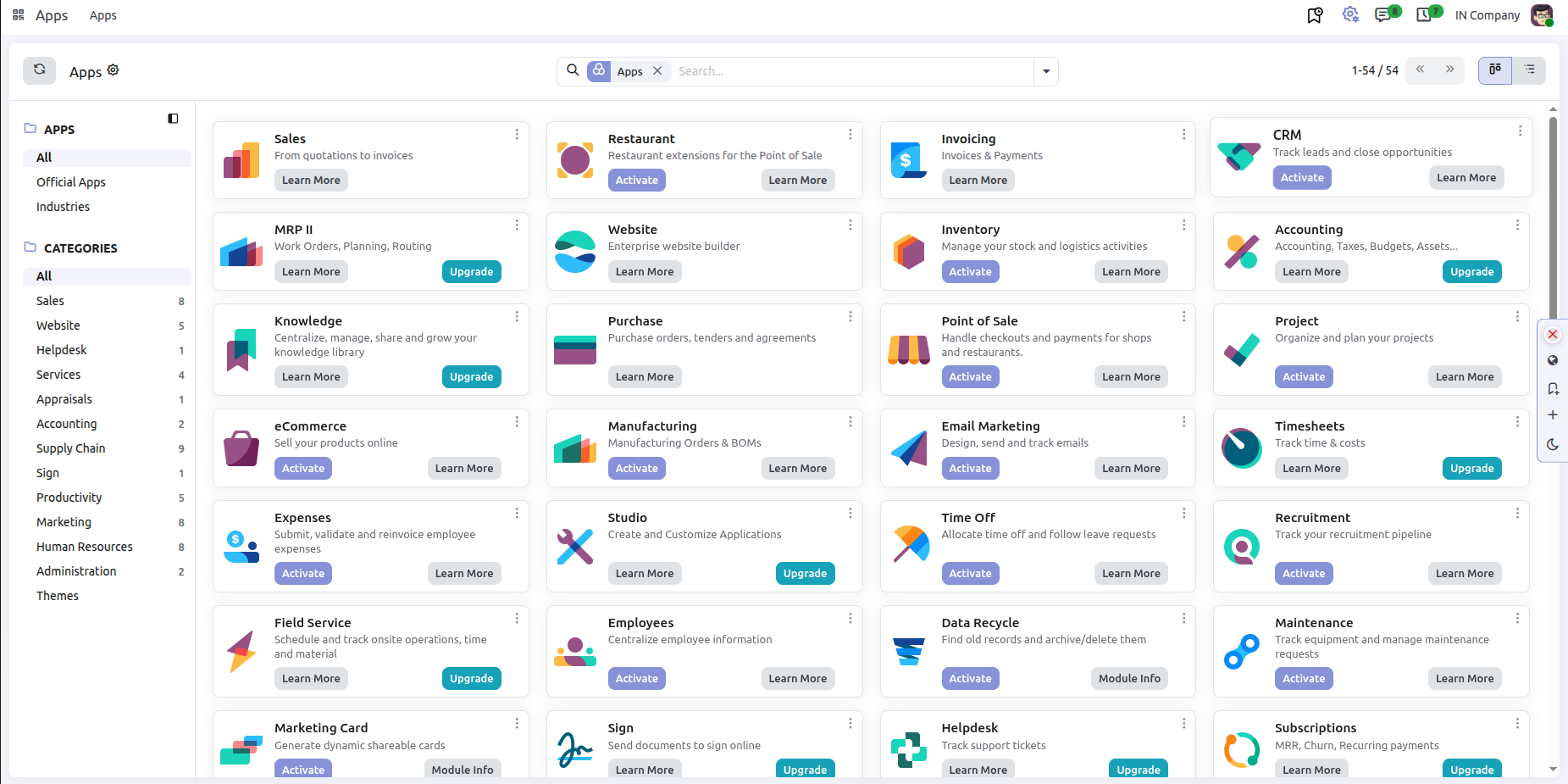
Task: Click the user avatar in top bar
Action: tap(1541, 15)
